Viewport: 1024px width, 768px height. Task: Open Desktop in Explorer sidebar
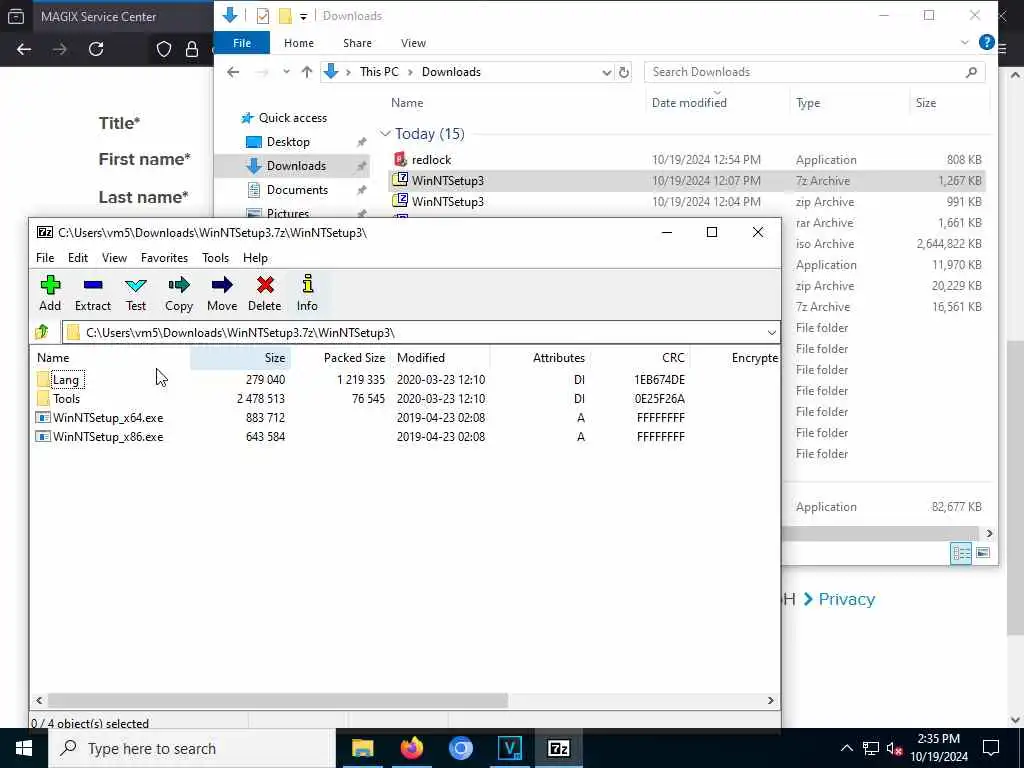pyautogui.click(x=288, y=142)
